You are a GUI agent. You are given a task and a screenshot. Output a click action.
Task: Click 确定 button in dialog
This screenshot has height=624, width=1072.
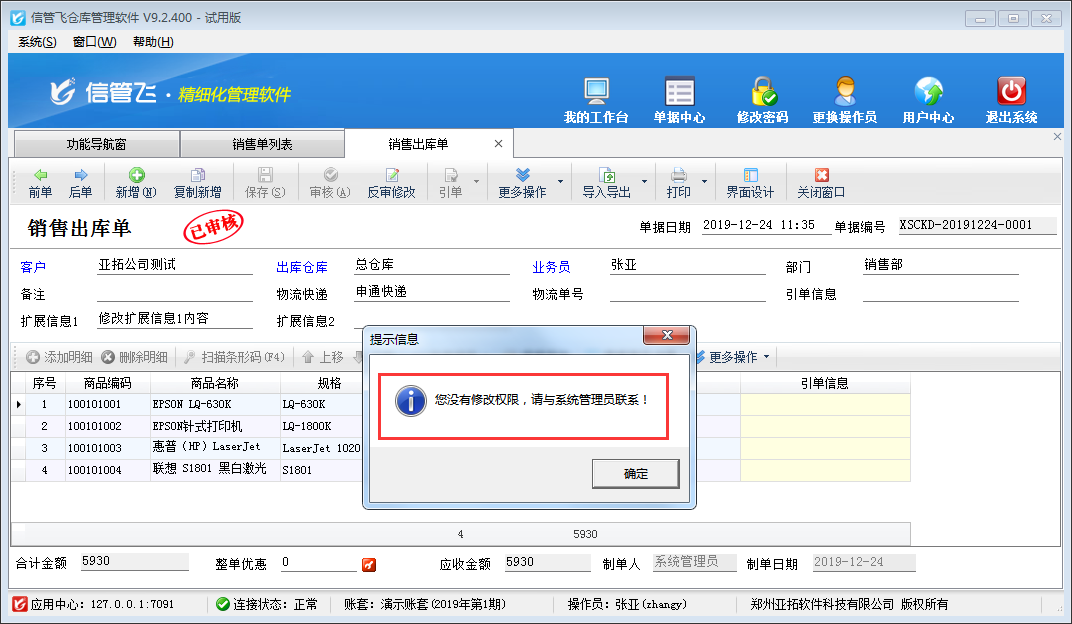pyautogui.click(x=635, y=474)
